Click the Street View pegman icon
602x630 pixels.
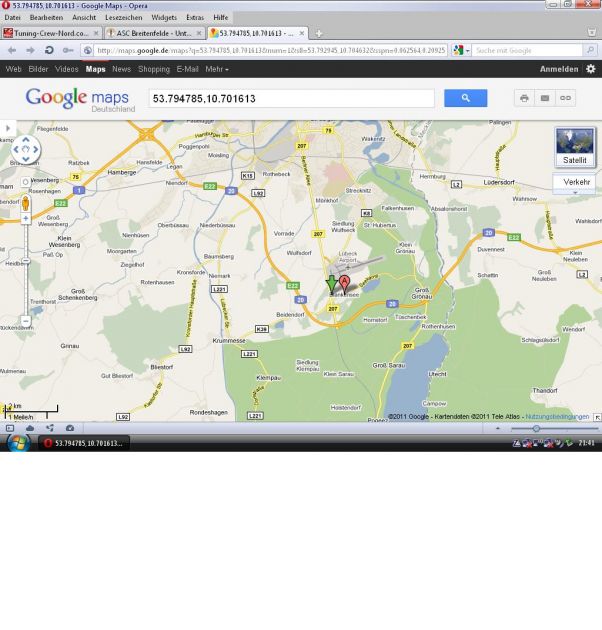(26, 203)
